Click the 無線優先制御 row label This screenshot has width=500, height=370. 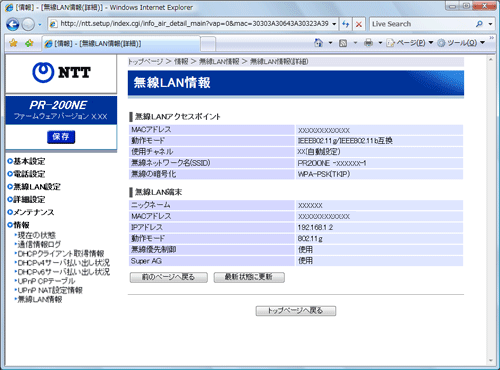153,250
